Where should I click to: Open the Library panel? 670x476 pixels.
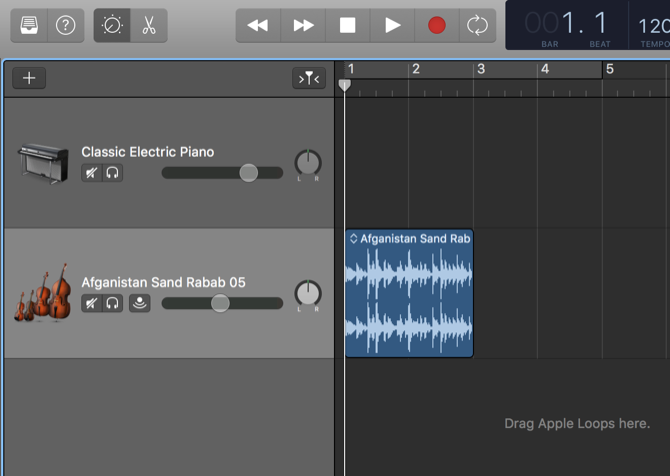pyautogui.click(x=31, y=25)
